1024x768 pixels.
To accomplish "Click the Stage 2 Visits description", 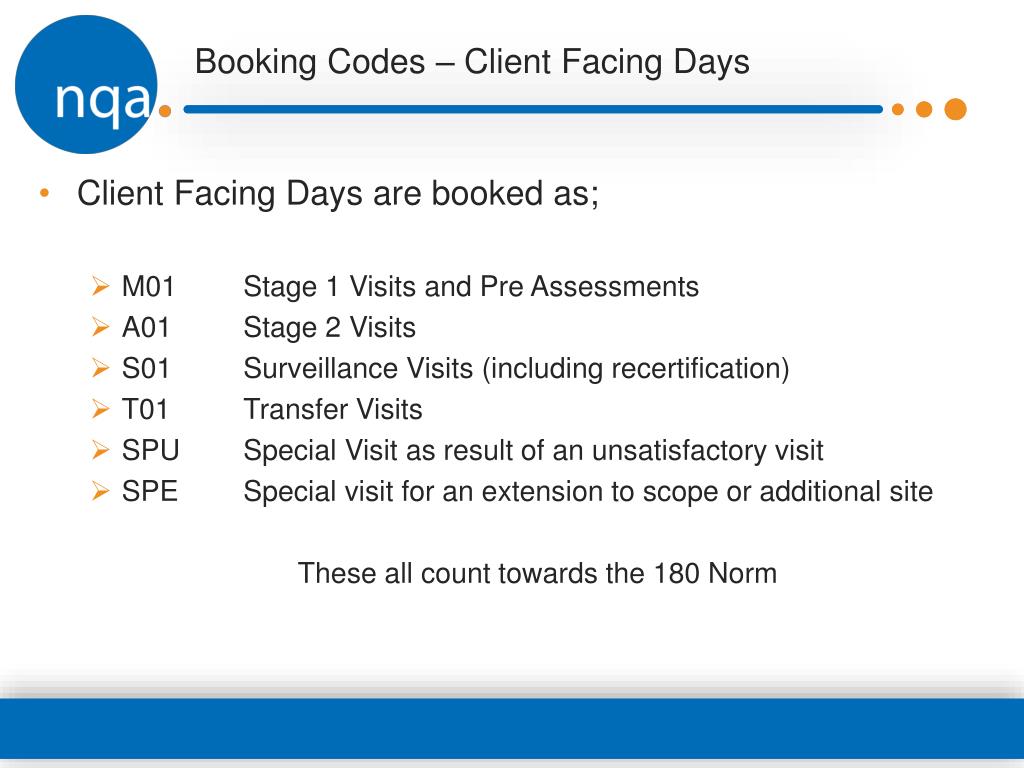I will [x=330, y=327].
